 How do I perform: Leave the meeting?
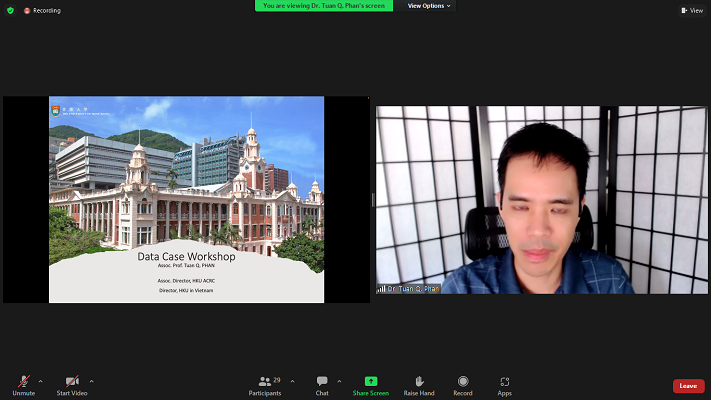coord(688,386)
